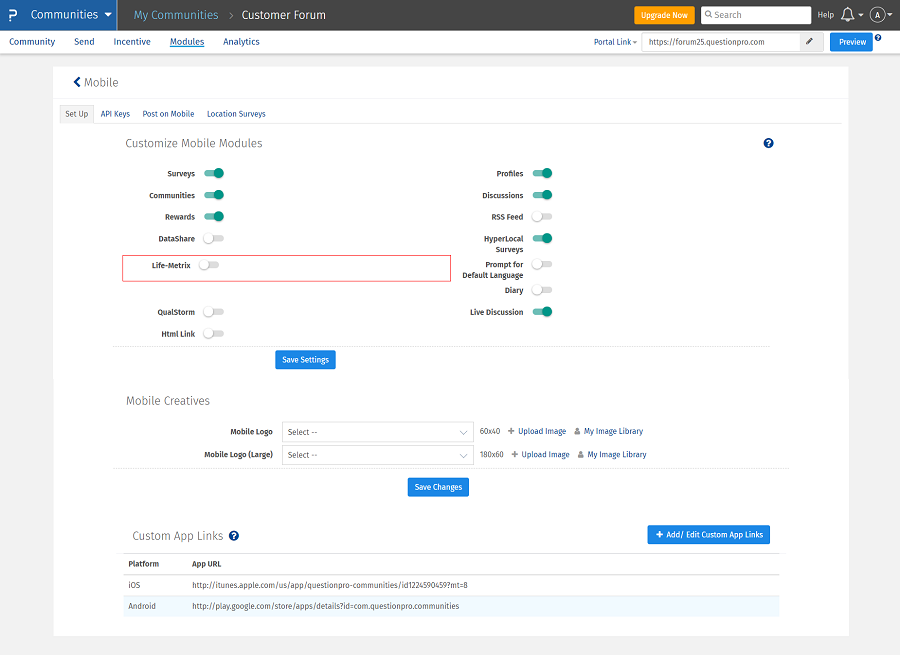Open the notifications bell icon
This screenshot has height=655, width=900.
[847, 15]
